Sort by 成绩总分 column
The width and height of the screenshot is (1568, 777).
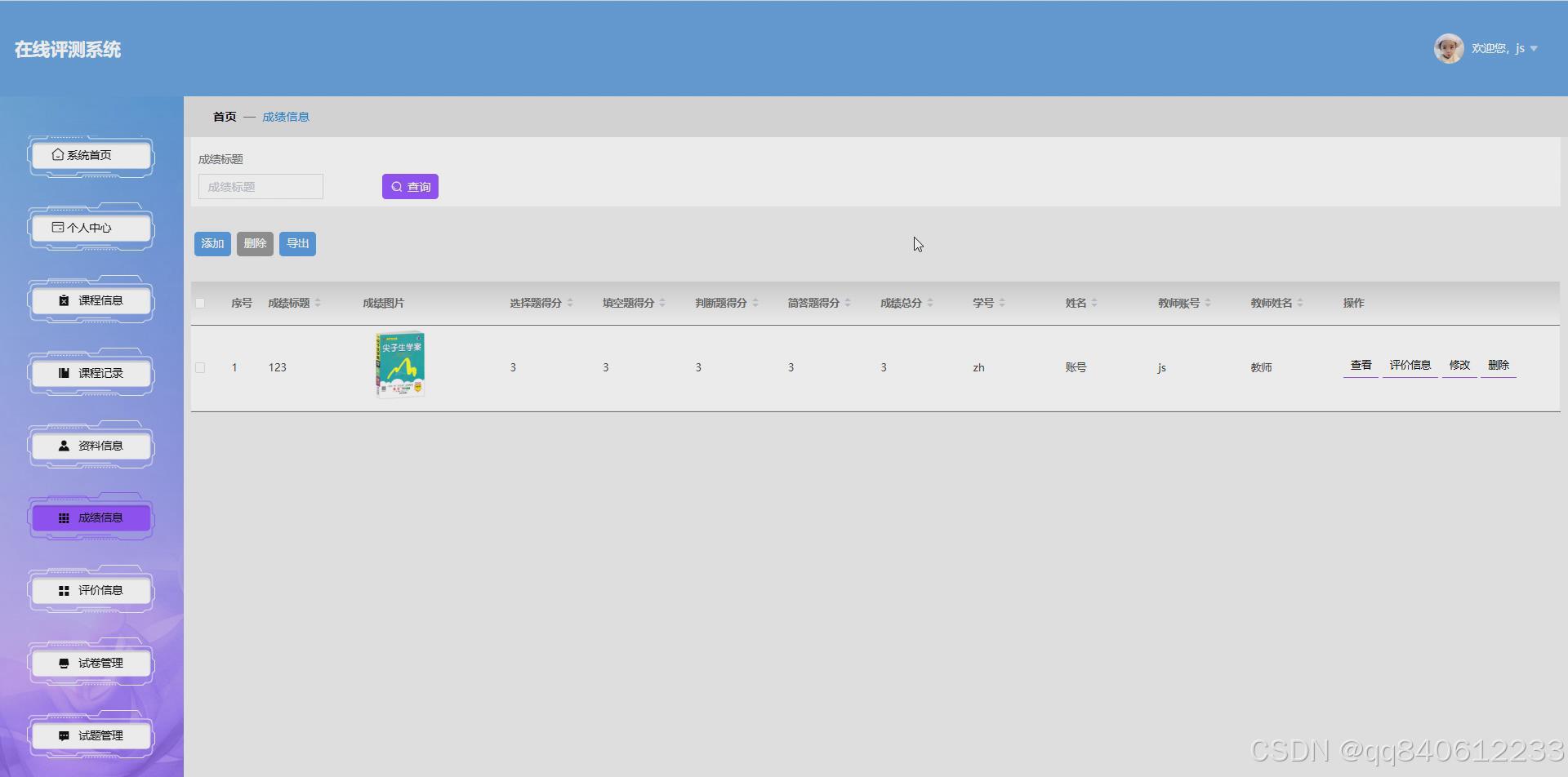(x=930, y=303)
